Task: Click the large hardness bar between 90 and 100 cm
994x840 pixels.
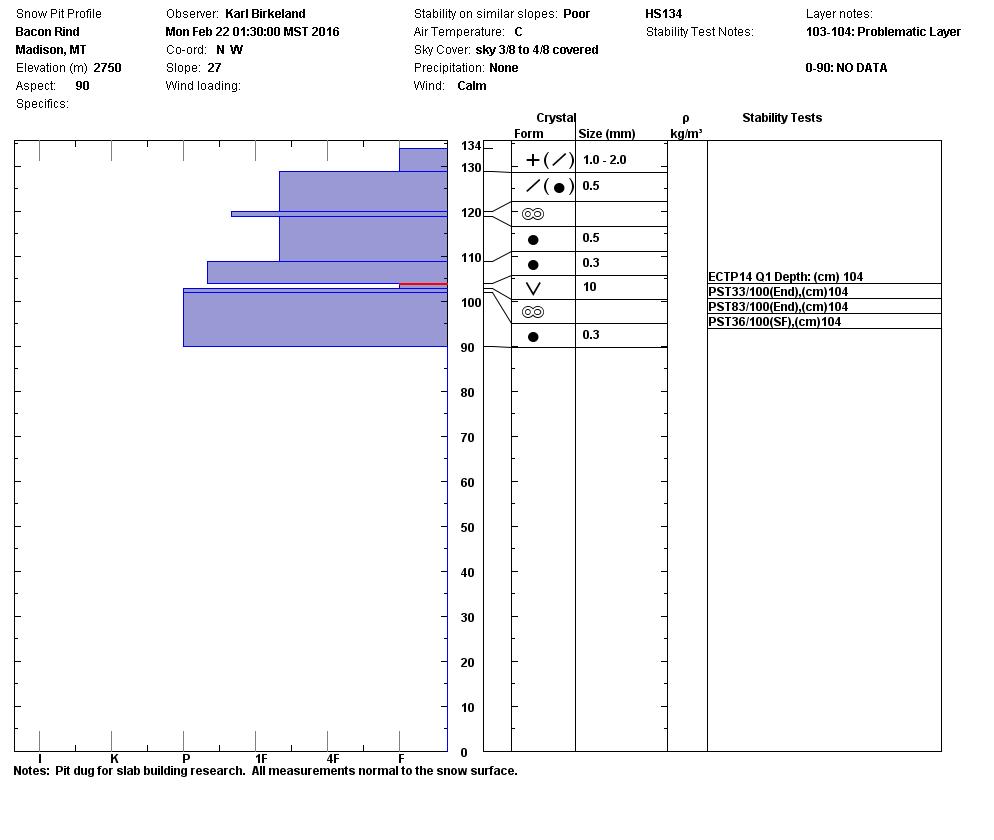Action: 316,319
